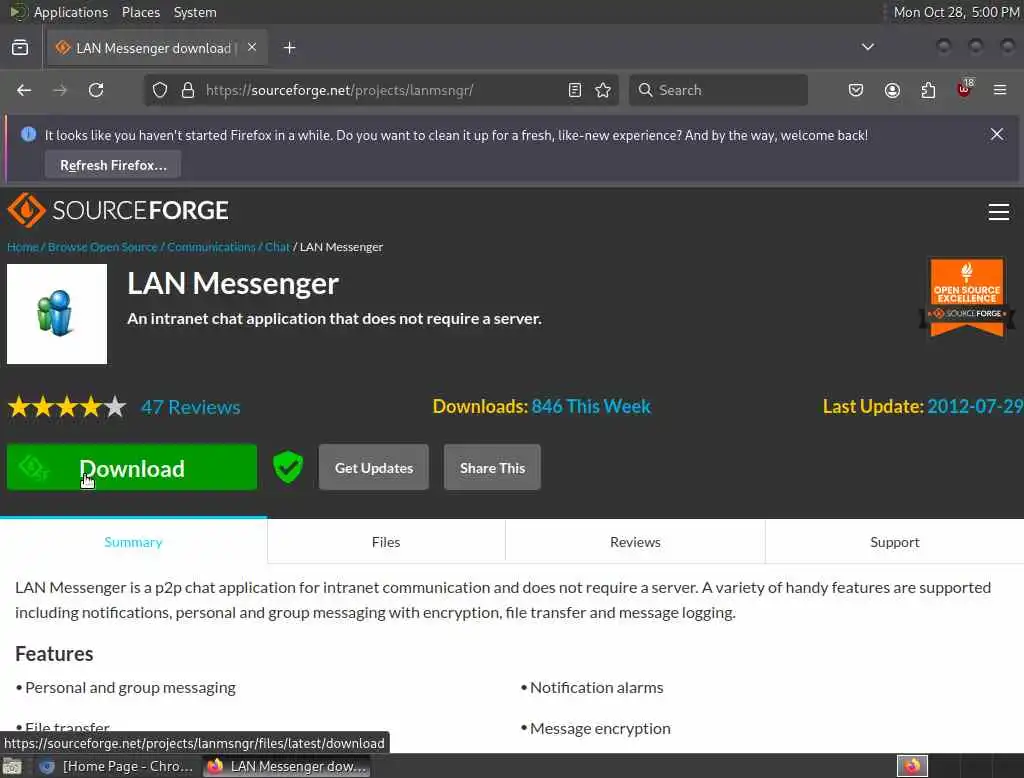The height and width of the screenshot is (778, 1024).
Task: Click the padlock site security icon
Action: click(188, 90)
